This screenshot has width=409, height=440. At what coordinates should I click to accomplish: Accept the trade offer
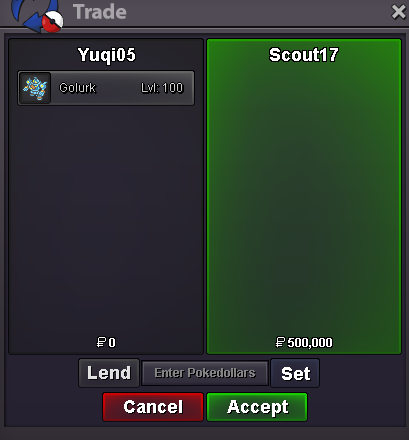pyautogui.click(x=257, y=407)
